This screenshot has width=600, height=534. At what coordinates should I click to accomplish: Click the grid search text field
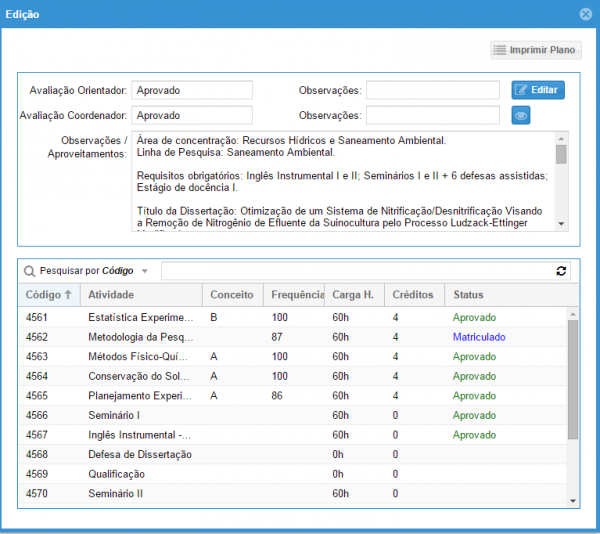click(357, 271)
